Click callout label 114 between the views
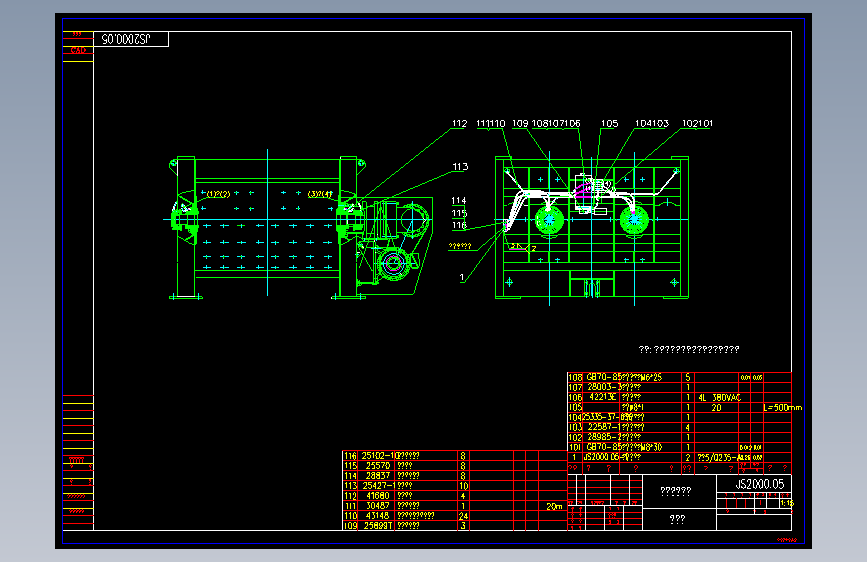This screenshot has width=867, height=562. 459,201
